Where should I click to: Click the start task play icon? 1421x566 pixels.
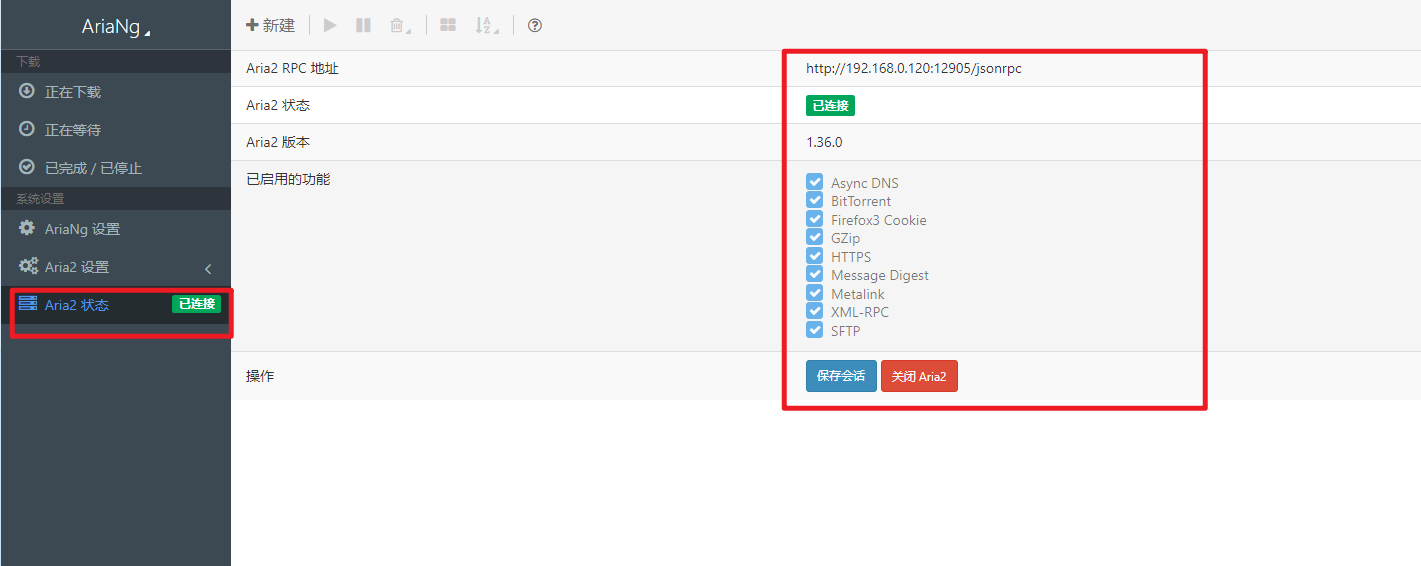click(330, 25)
